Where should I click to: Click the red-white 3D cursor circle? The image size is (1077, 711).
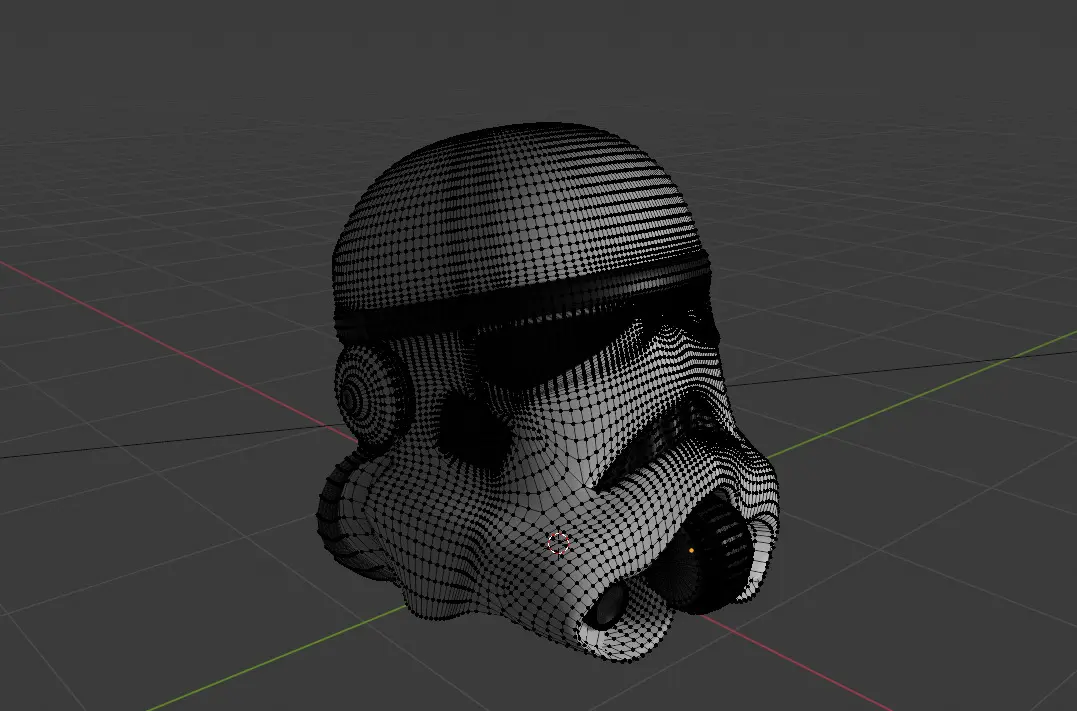[559, 543]
